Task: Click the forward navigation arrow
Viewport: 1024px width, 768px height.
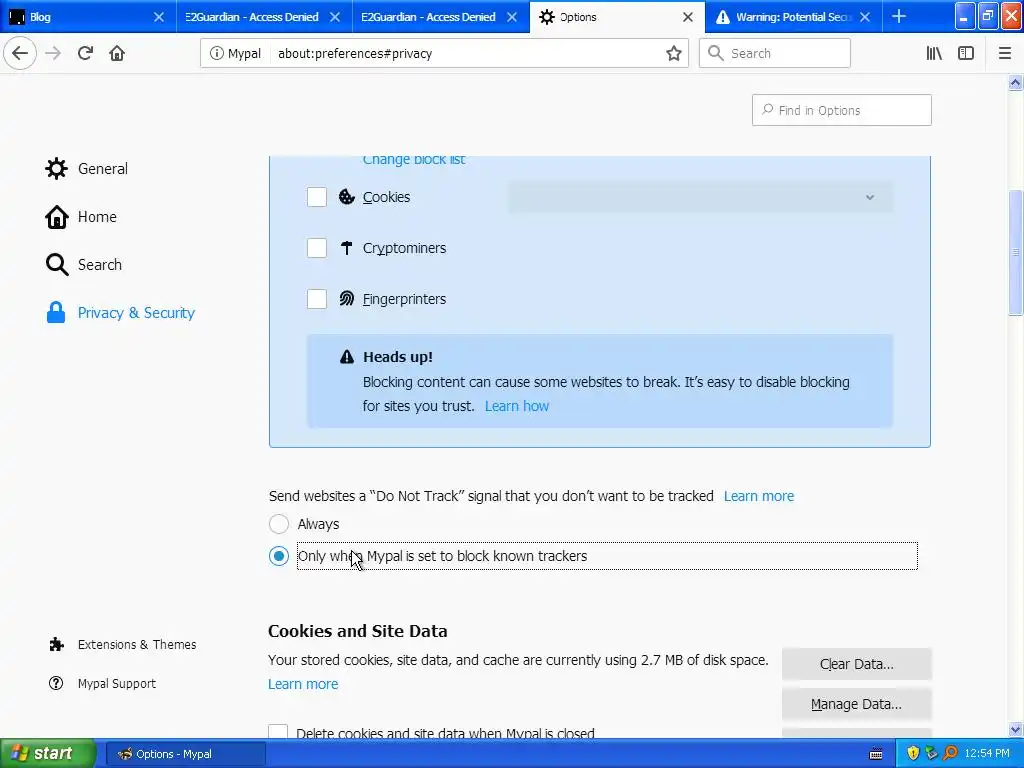Action: (x=53, y=53)
